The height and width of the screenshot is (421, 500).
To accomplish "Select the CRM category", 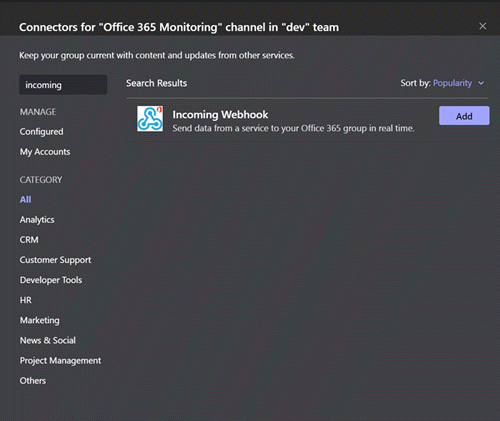I will click(29, 240).
